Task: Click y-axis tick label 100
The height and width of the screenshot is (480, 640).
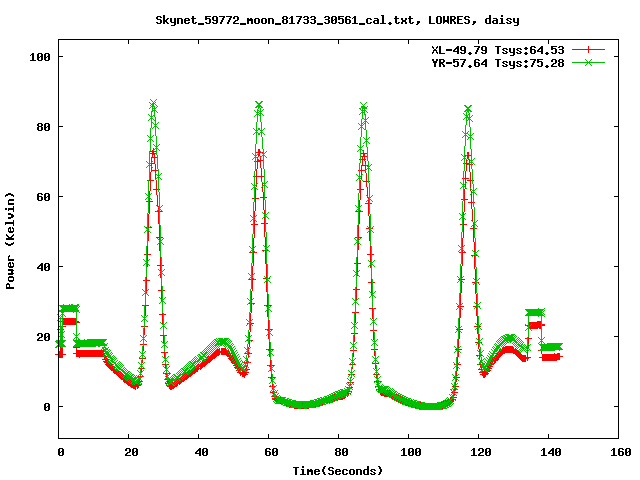Action: point(40,57)
